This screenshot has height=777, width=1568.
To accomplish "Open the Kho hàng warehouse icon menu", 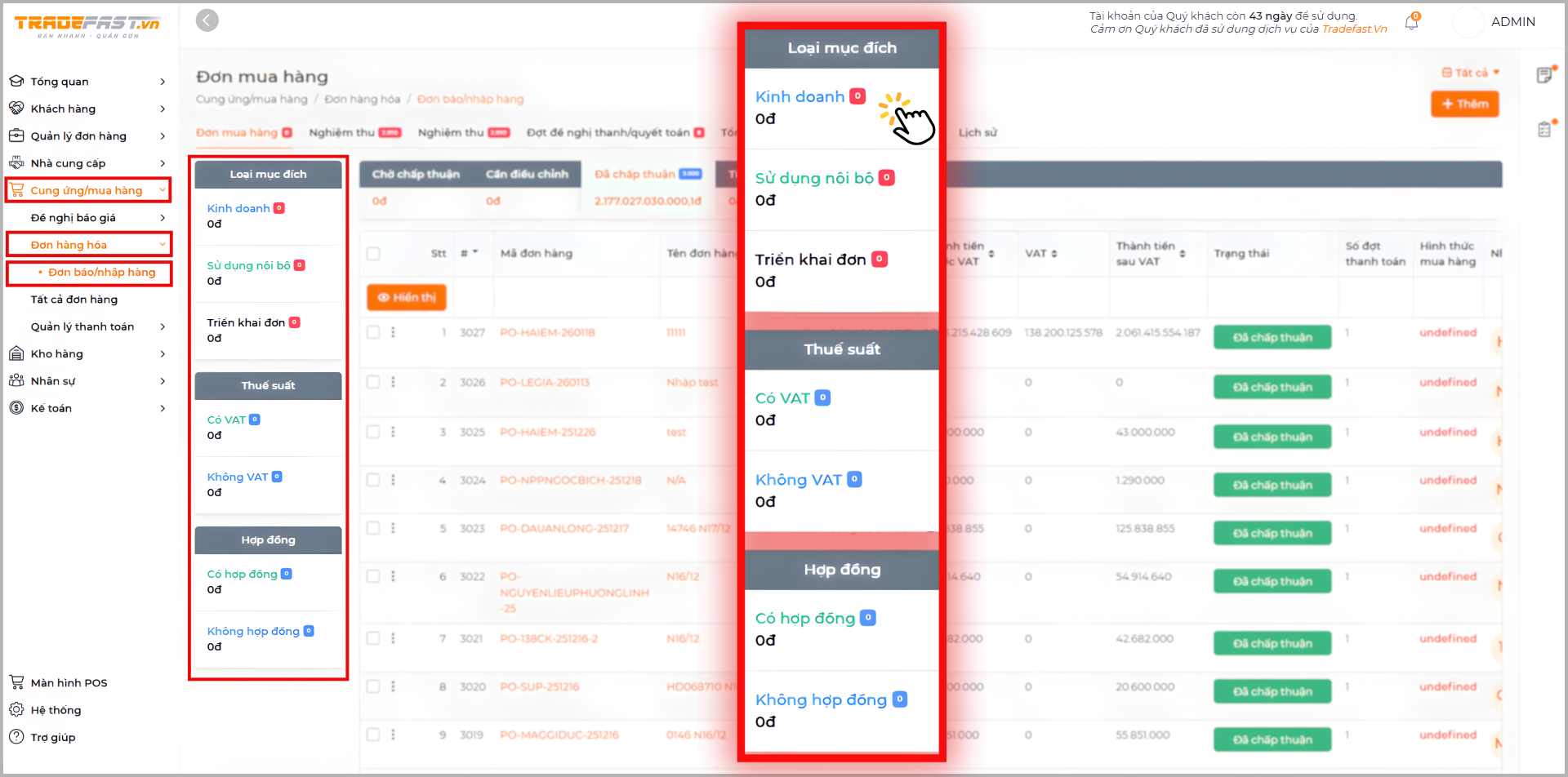I will (16, 353).
